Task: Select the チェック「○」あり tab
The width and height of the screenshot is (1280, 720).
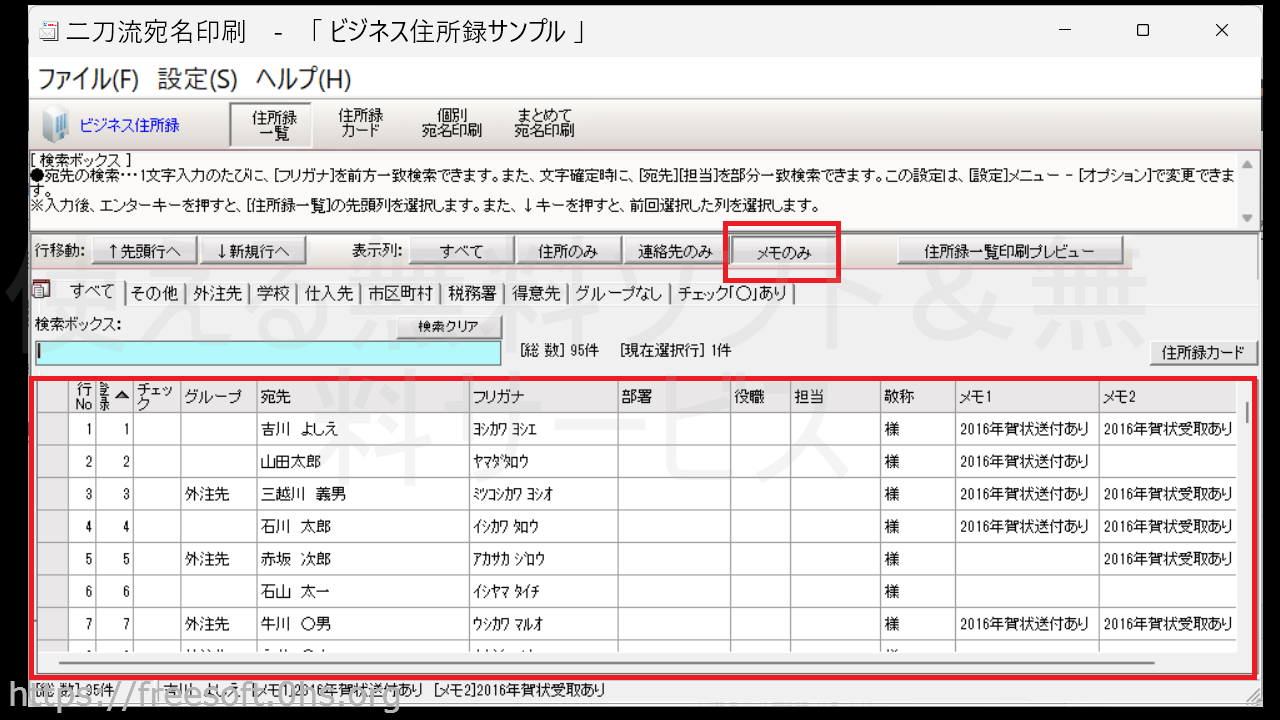Action: pyautogui.click(x=732, y=293)
